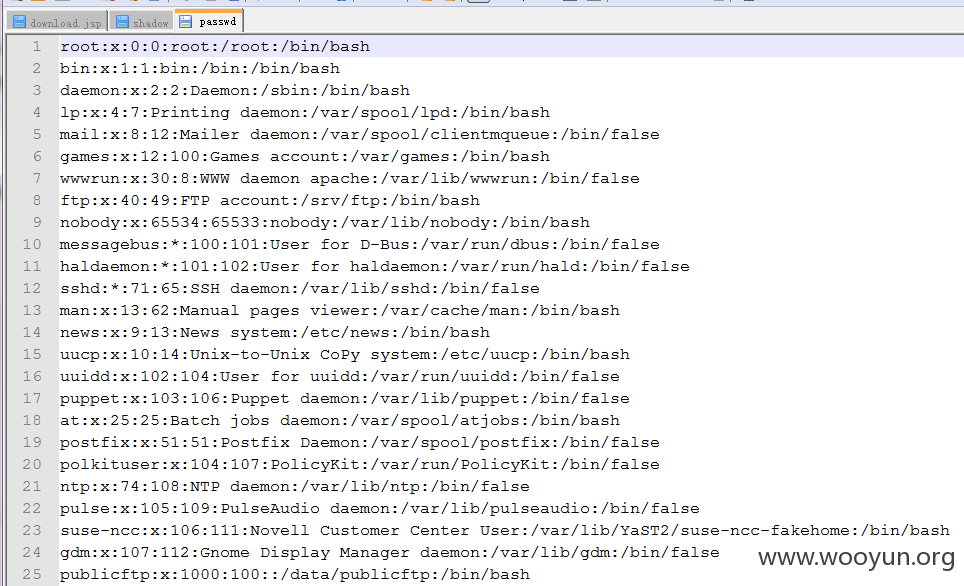The image size is (964, 586).
Task: Place cursor on daemon:x:2:2 line
Action: click(235, 90)
